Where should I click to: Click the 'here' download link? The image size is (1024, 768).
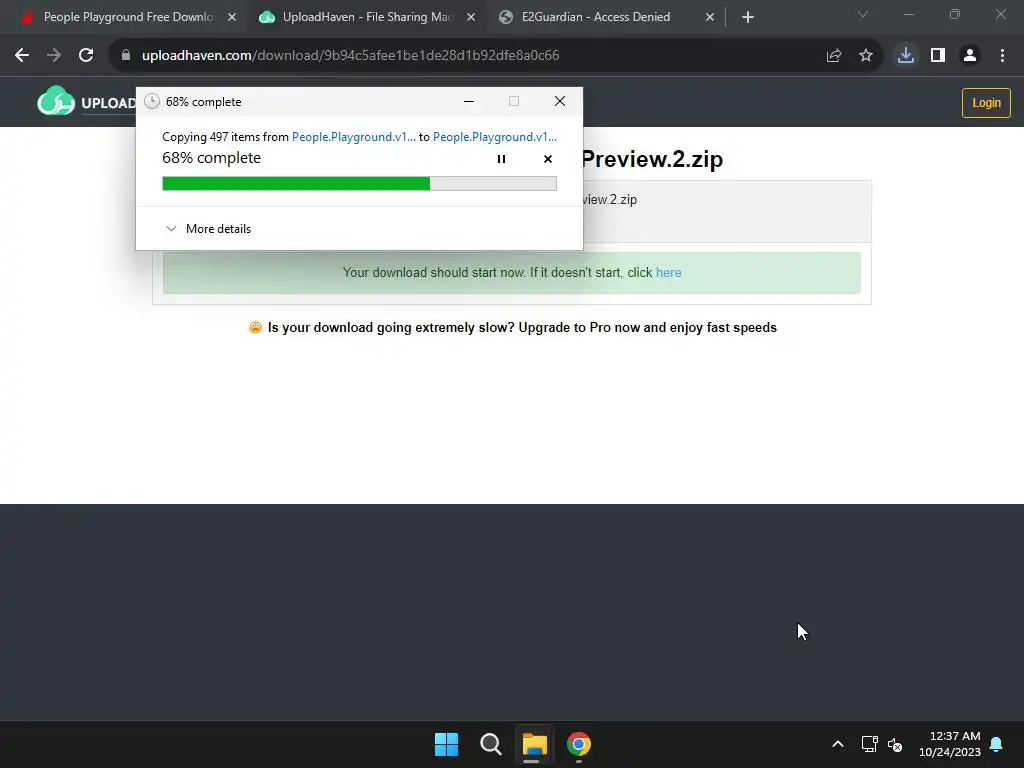click(x=668, y=272)
